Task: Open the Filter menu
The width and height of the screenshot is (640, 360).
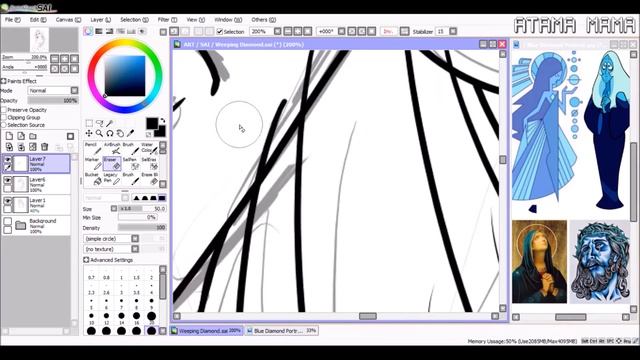Action: [x=167, y=20]
